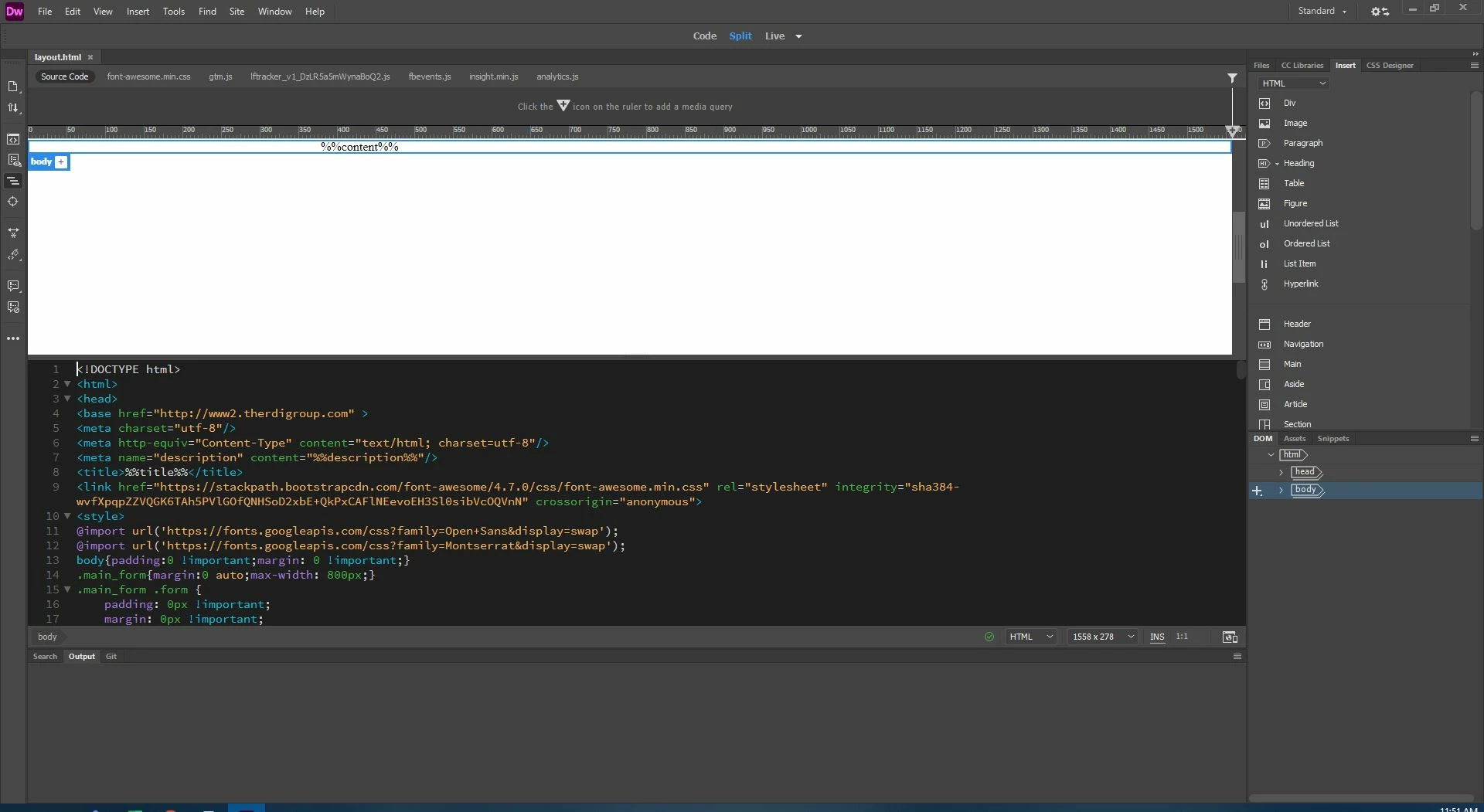Click the green lint status checkmark
This screenshot has height=812, width=1484.
989,637
